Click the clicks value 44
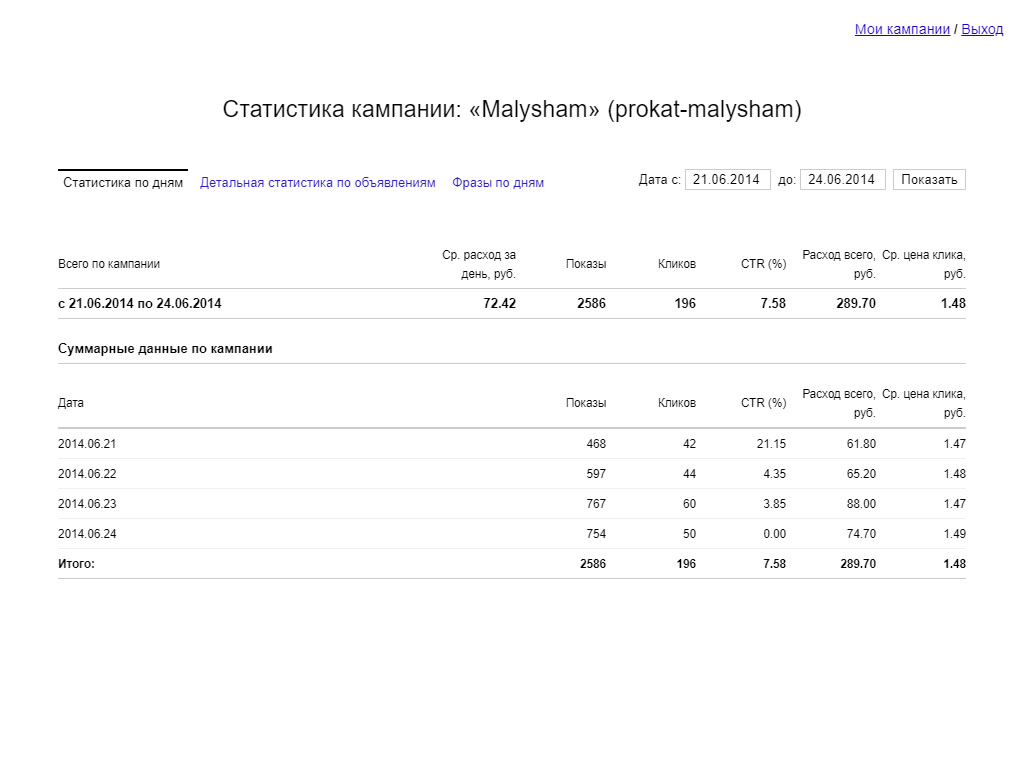Viewport: 1024px width, 768px height. point(690,473)
